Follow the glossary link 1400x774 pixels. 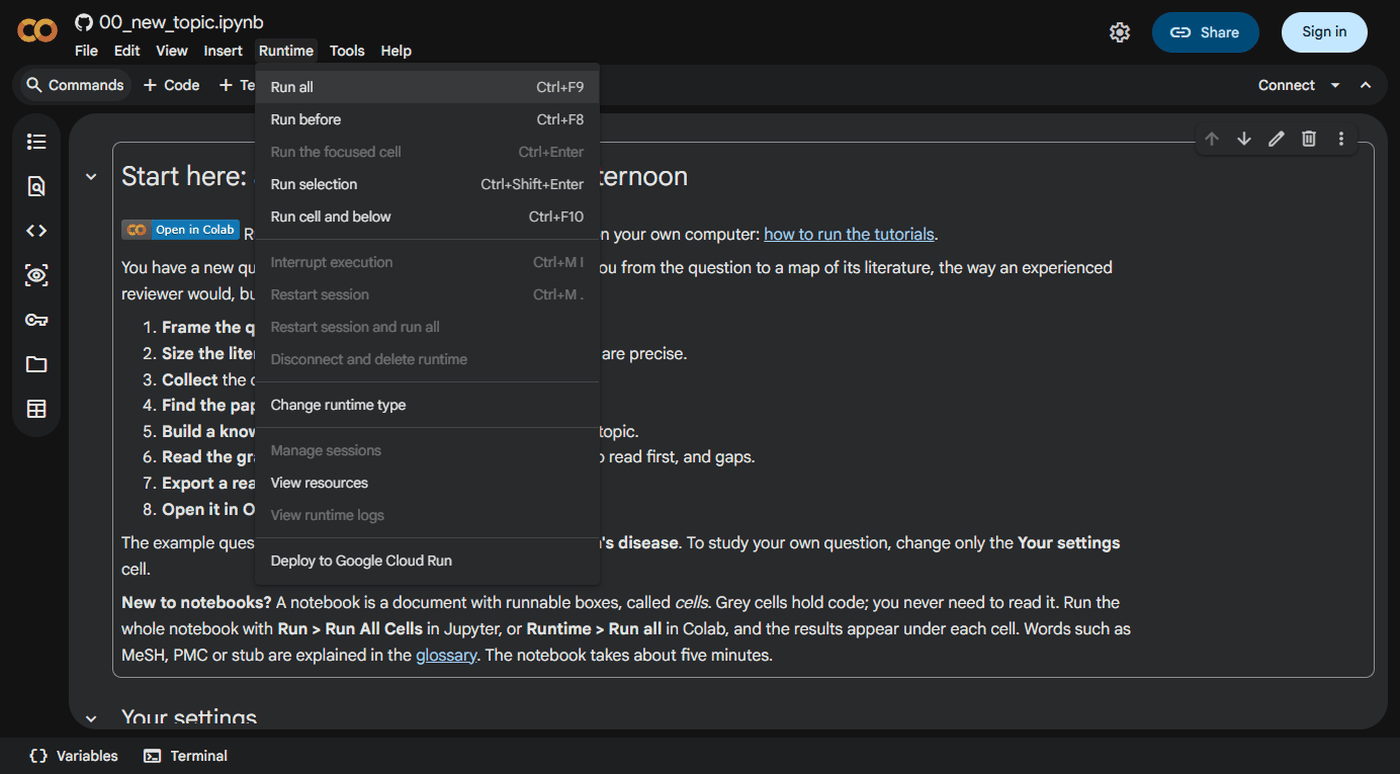click(446, 655)
